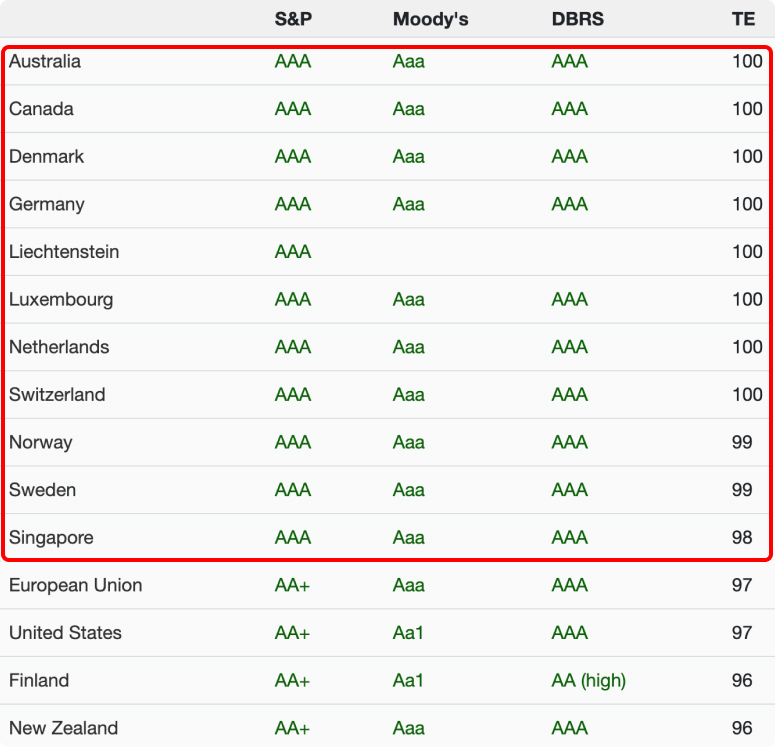Open the Luxembourg link
775x747 pixels.
(61, 300)
